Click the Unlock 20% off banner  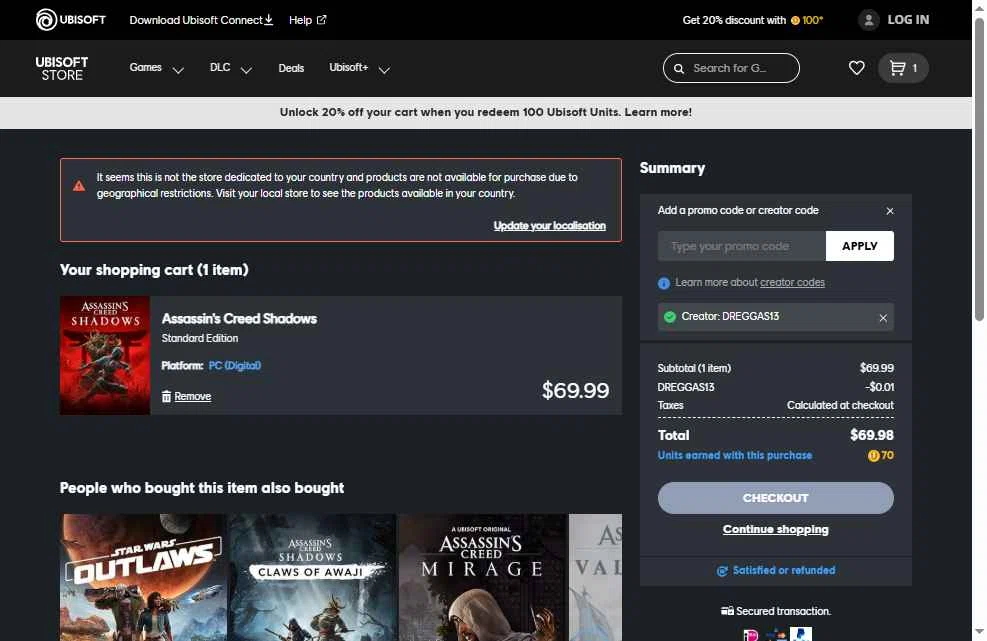pos(485,112)
